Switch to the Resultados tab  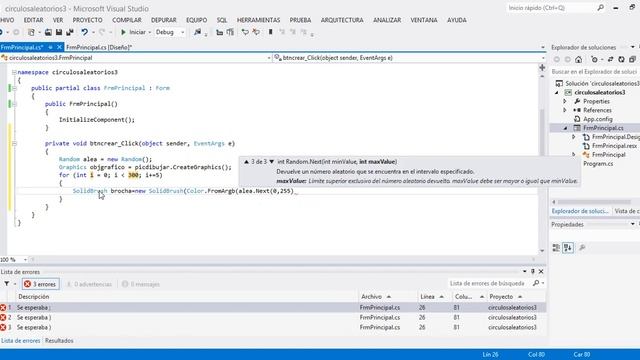[59, 340]
